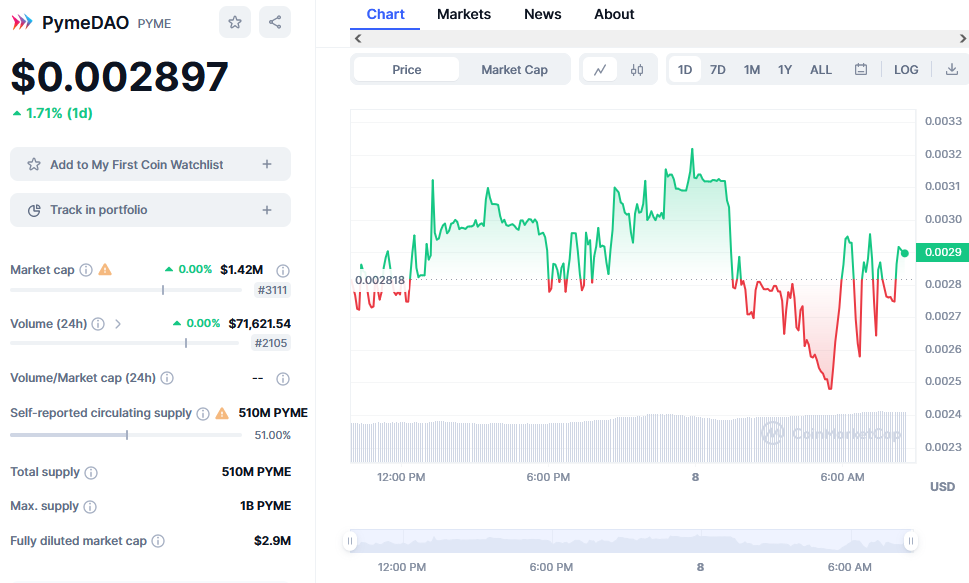Click Track in portfolio button
Image resolution: width=969 pixels, height=583 pixels.
click(x=150, y=210)
